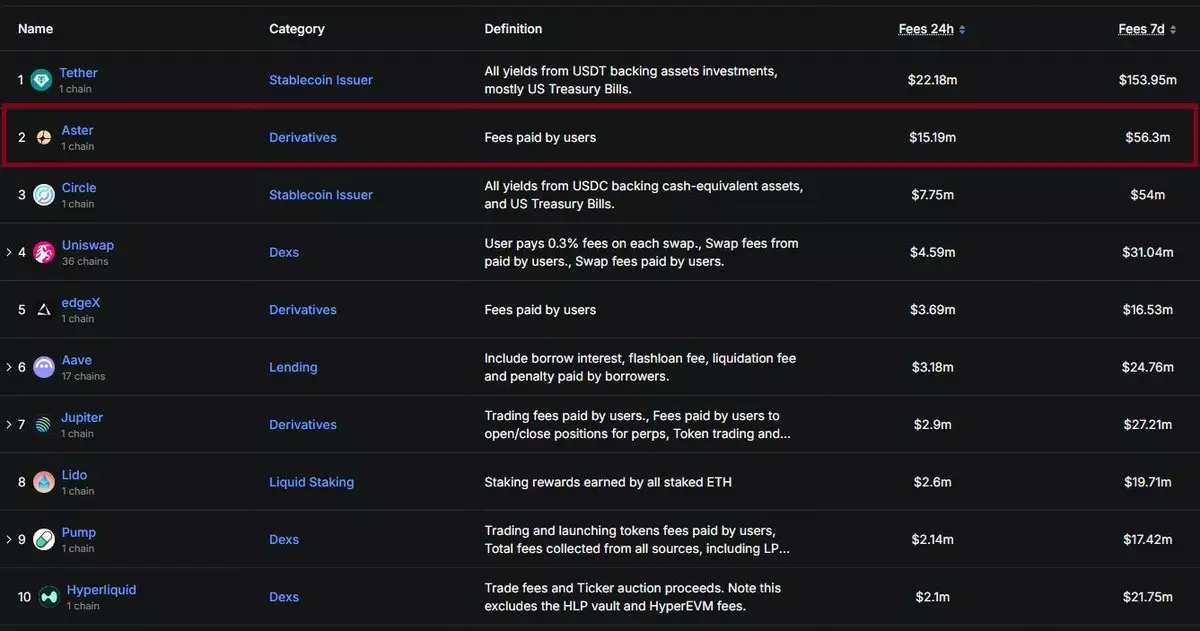Expand the Uniswap chains row
Screen dimensions: 1200x631
[9, 252]
